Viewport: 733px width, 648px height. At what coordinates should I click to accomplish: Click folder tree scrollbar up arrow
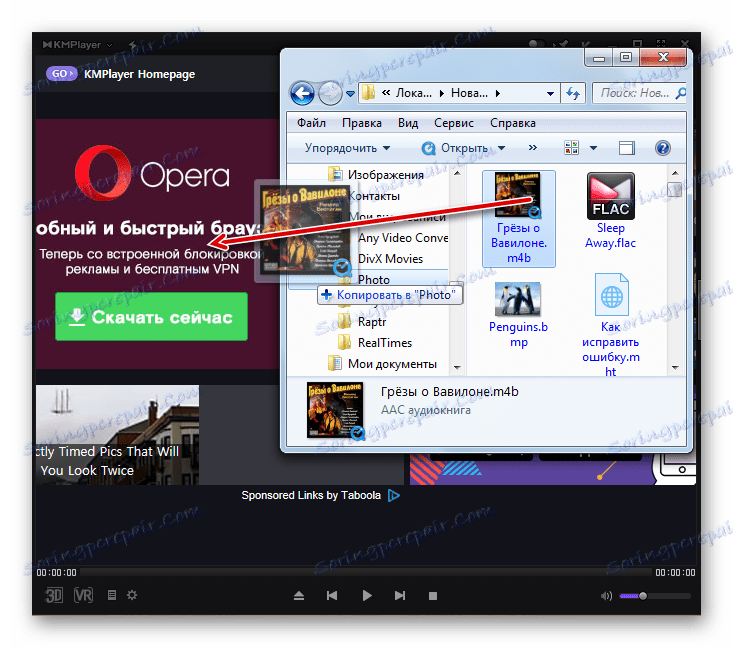point(457,173)
